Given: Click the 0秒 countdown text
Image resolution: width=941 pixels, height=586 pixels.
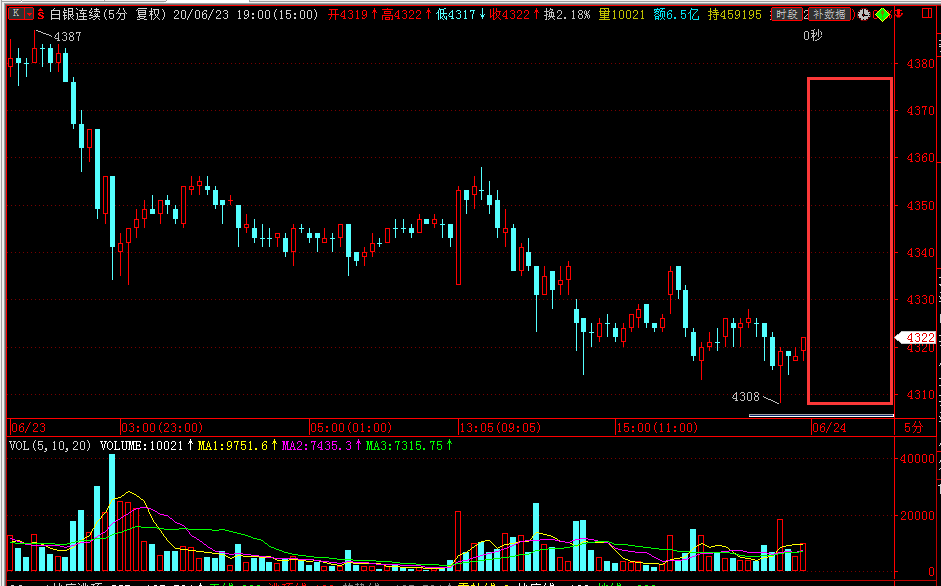Looking at the screenshot, I should [x=813, y=36].
